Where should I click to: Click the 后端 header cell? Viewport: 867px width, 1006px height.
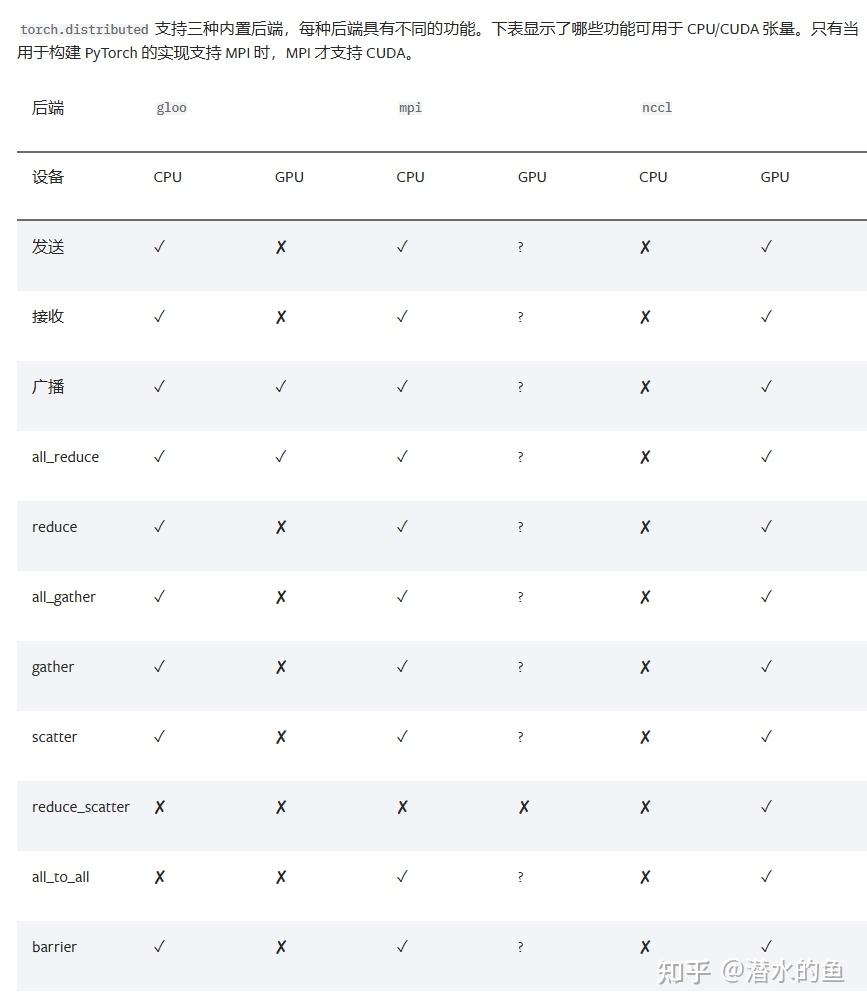(48, 108)
